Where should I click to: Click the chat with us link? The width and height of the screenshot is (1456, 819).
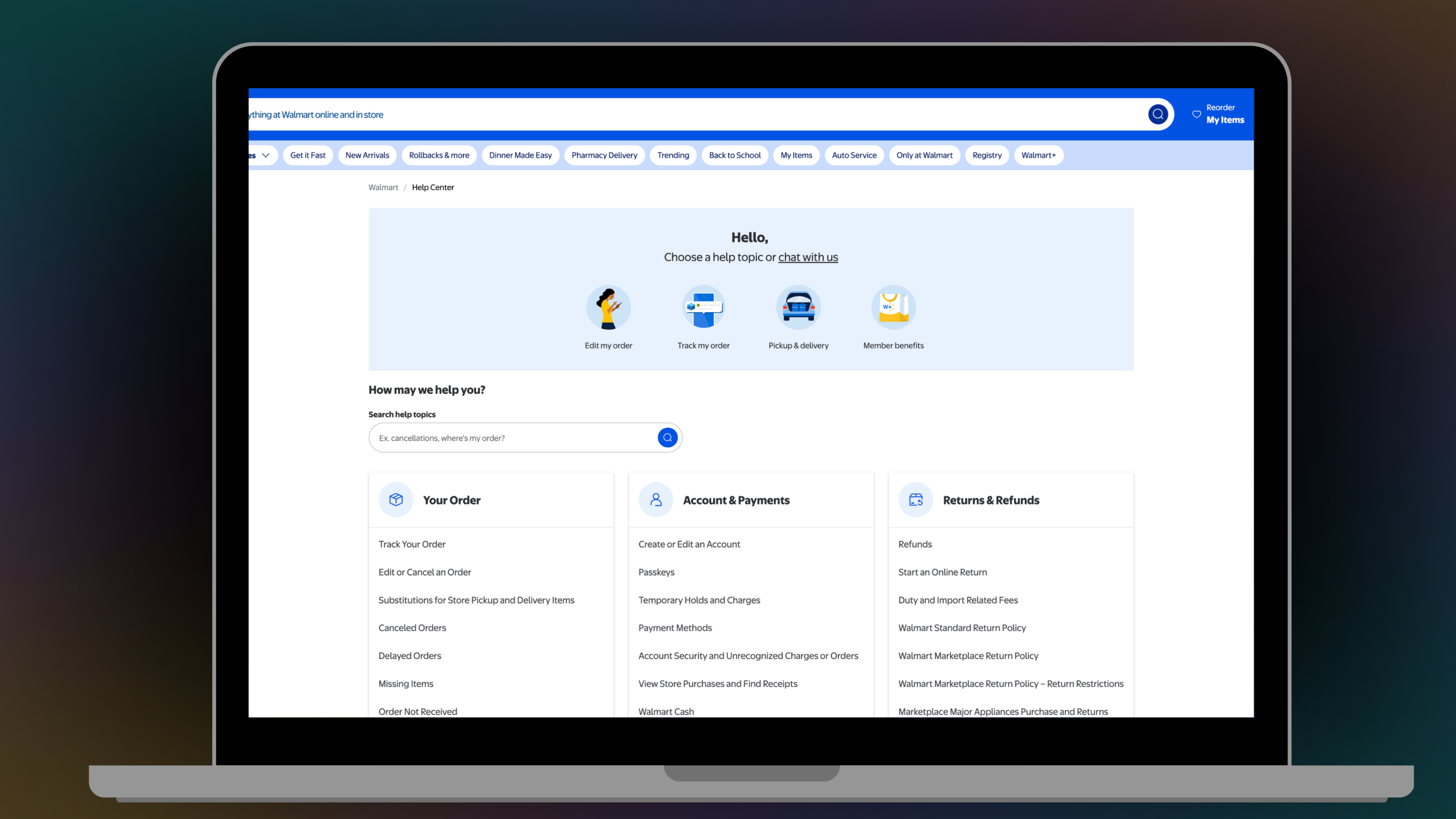[808, 257]
